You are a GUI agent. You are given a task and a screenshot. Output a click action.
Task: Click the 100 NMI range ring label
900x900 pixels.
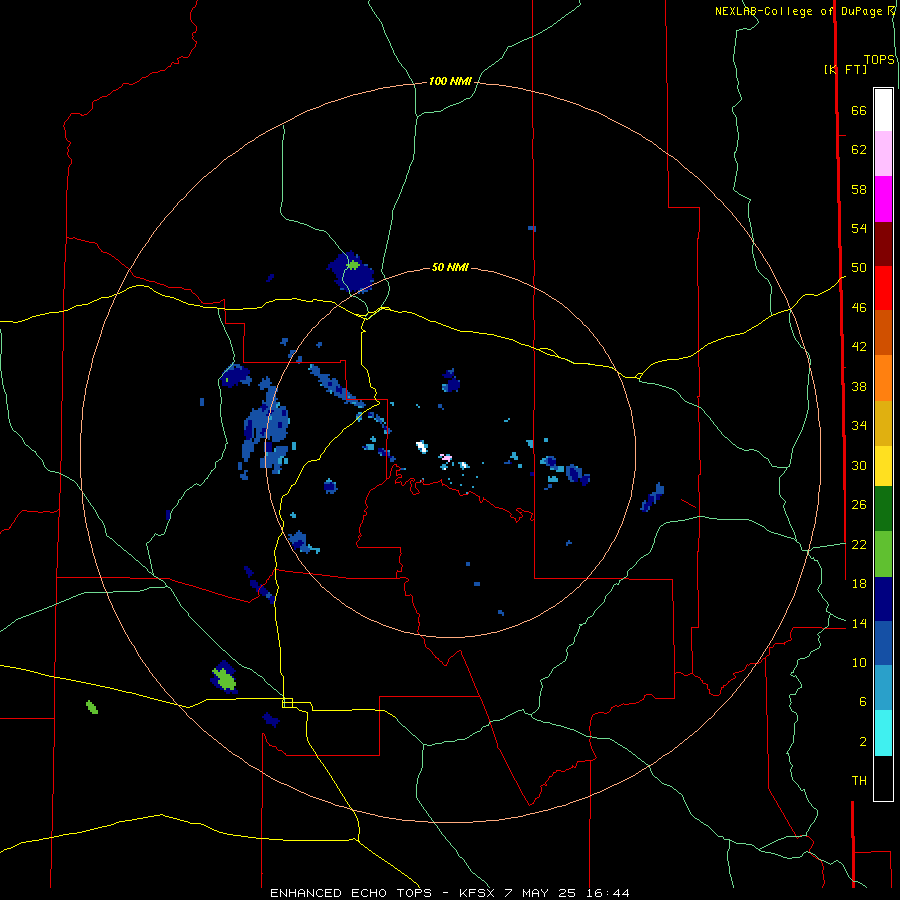coord(450,82)
